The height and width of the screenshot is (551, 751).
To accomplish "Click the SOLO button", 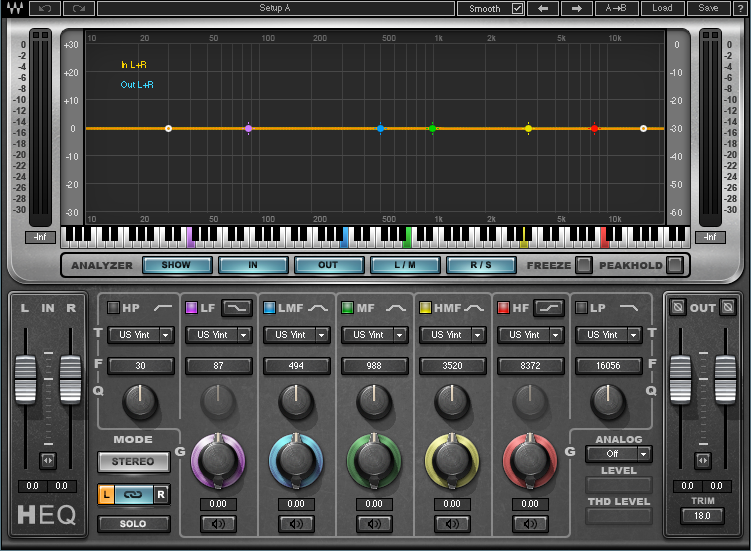I will (x=134, y=524).
